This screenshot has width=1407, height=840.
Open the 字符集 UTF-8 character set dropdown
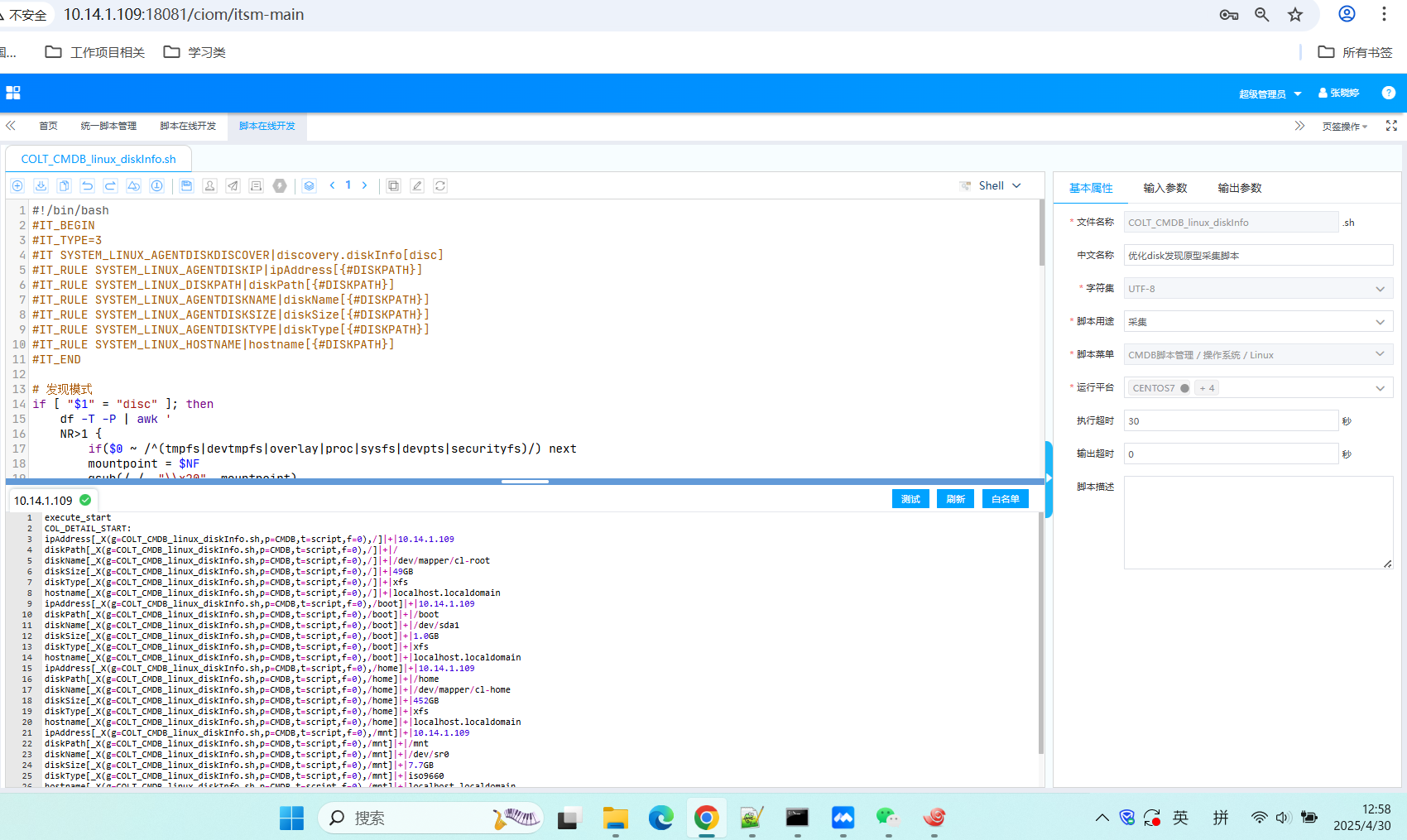tap(1379, 288)
